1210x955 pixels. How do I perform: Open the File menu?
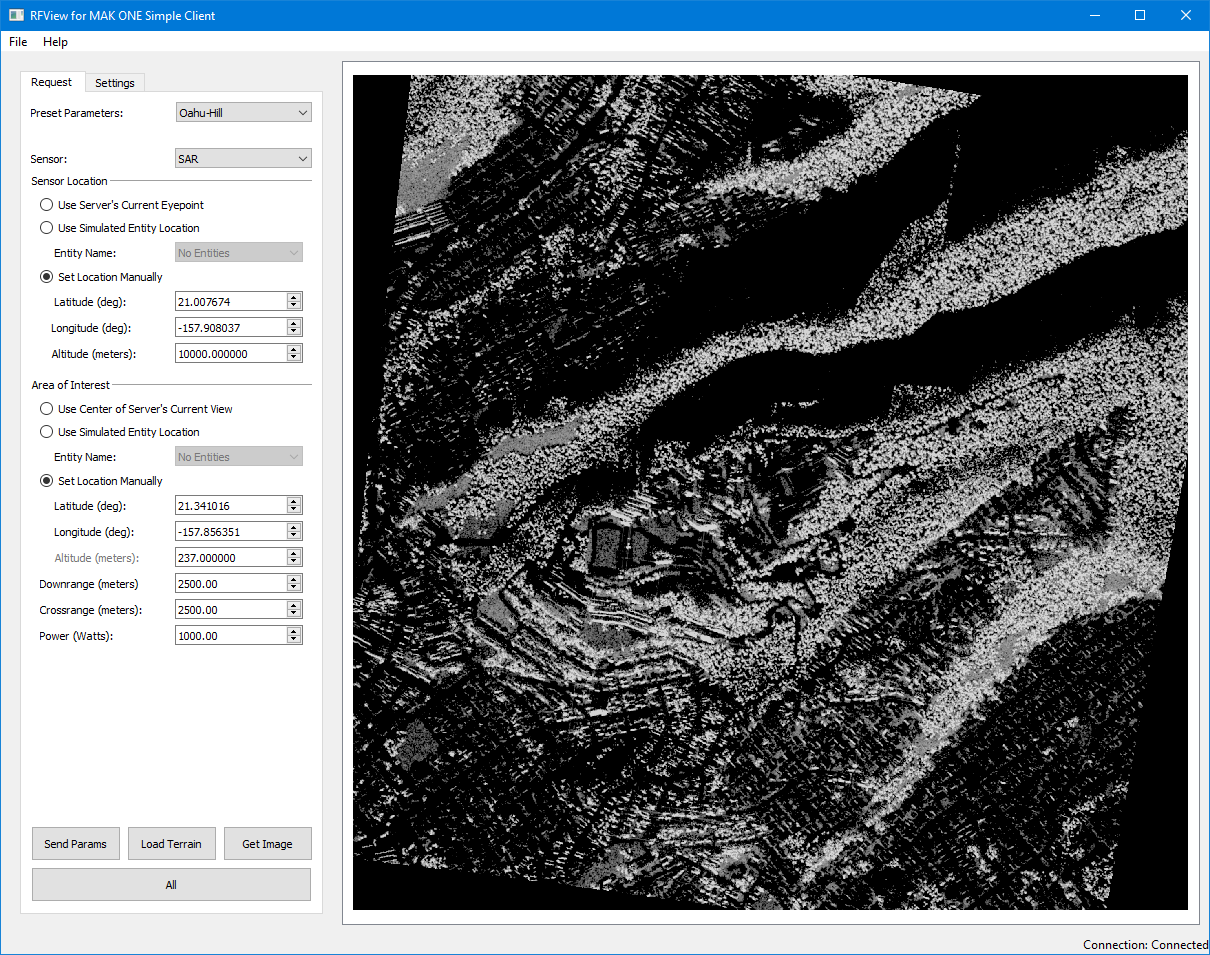(x=18, y=42)
